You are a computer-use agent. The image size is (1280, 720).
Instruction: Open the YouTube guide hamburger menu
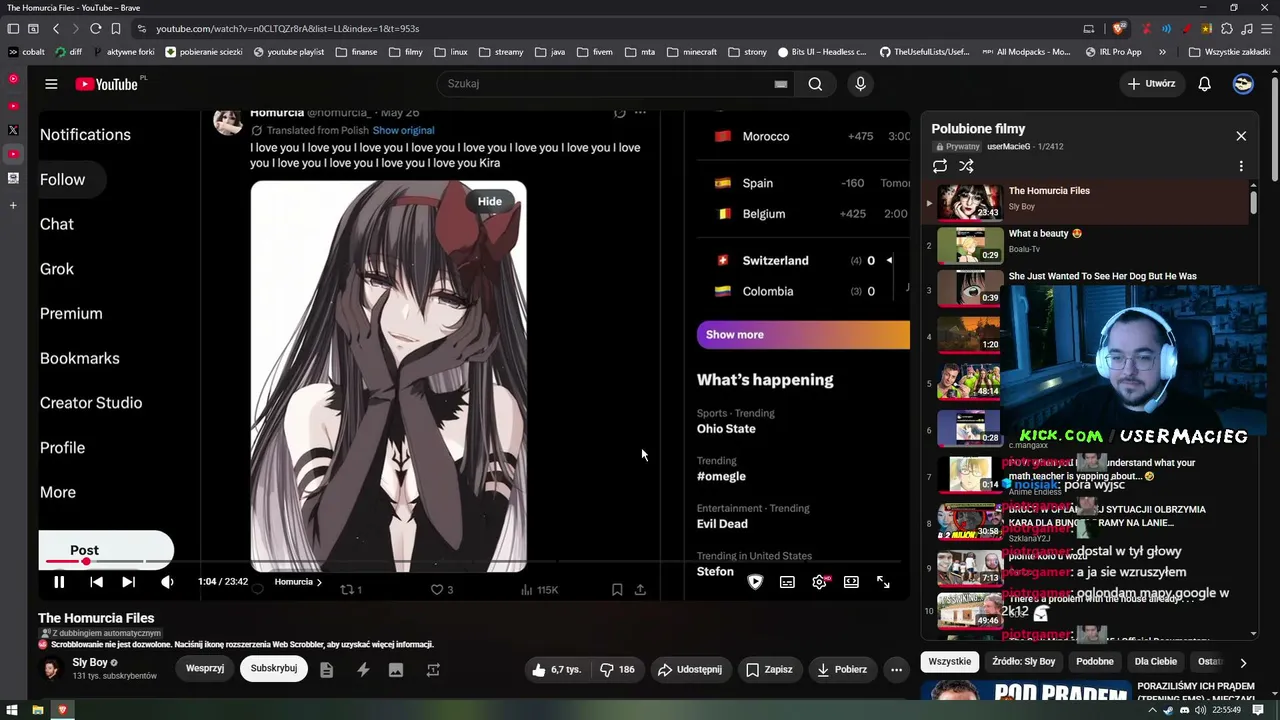(x=51, y=84)
